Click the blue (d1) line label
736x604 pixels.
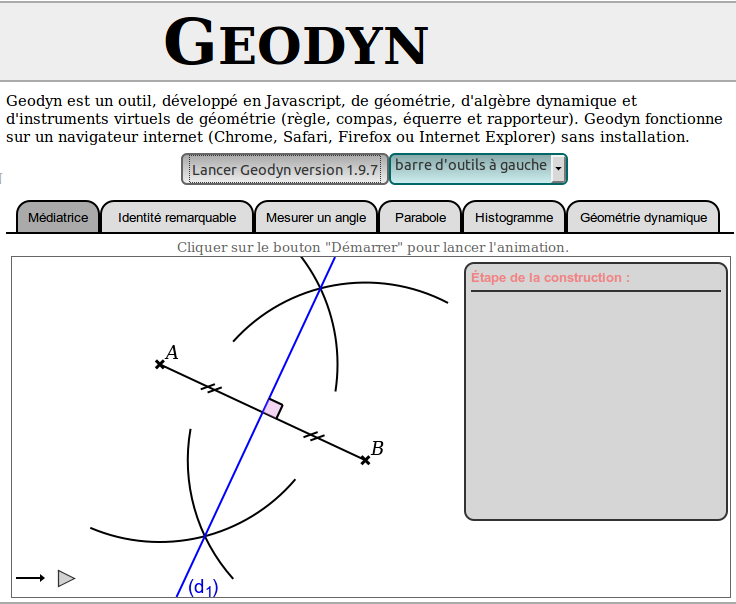click(203, 587)
